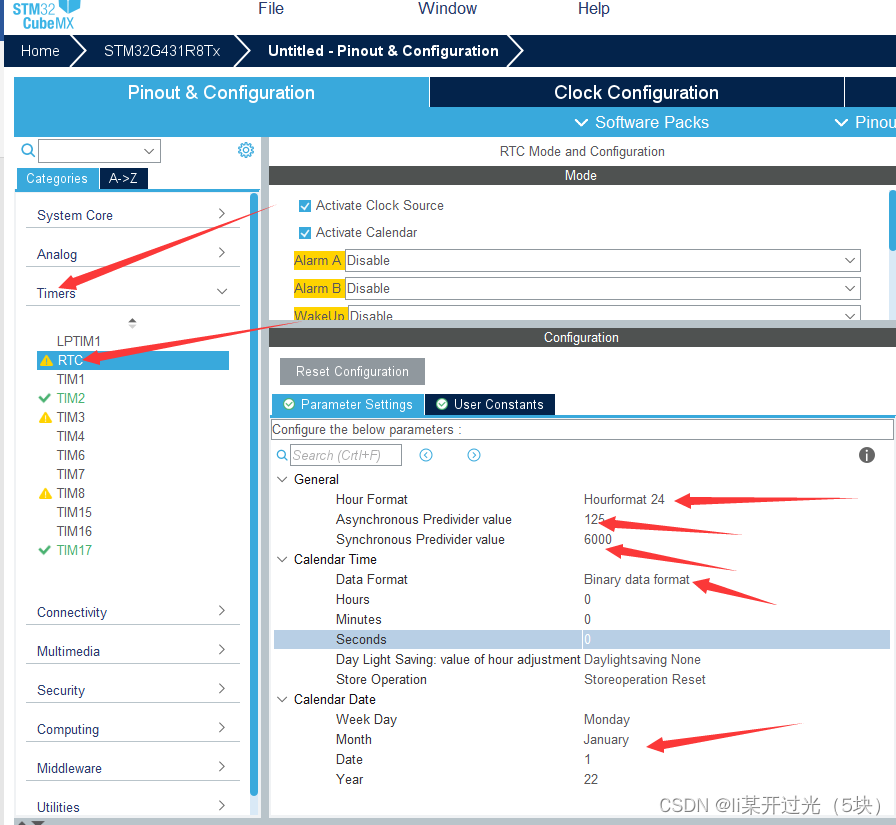Click the Timers list sort arrows icon
The image size is (896, 825).
[x=132, y=323]
